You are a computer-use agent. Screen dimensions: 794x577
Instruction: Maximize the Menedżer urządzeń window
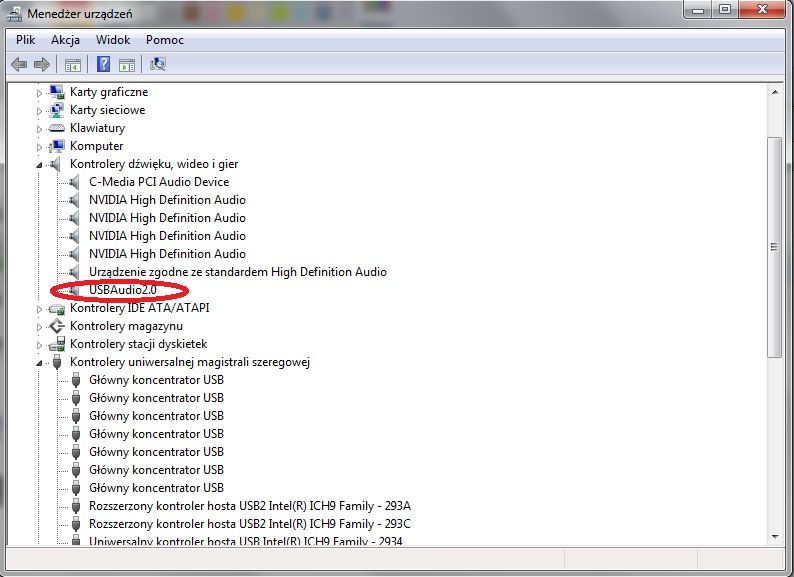point(725,10)
